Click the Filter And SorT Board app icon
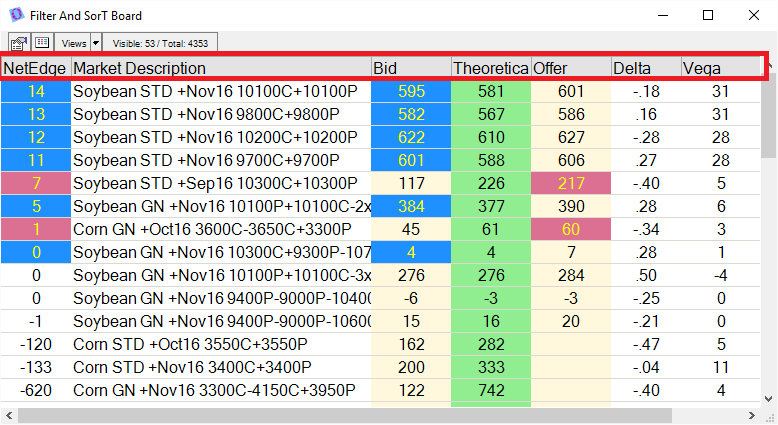The image size is (778, 425). click(x=15, y=15)
